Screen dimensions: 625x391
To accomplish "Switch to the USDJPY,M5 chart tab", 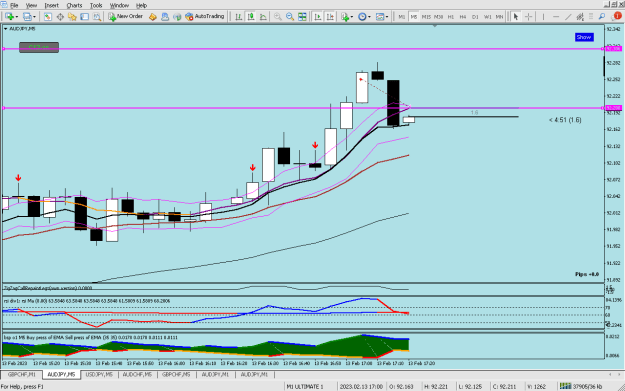I will (99, 375).
